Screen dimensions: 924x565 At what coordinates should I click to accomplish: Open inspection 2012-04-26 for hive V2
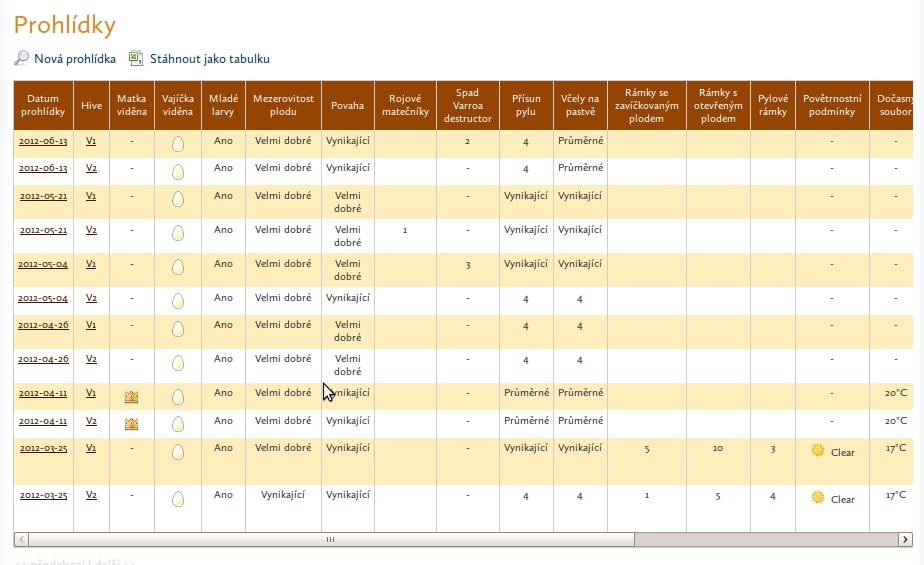pos(43,359)
